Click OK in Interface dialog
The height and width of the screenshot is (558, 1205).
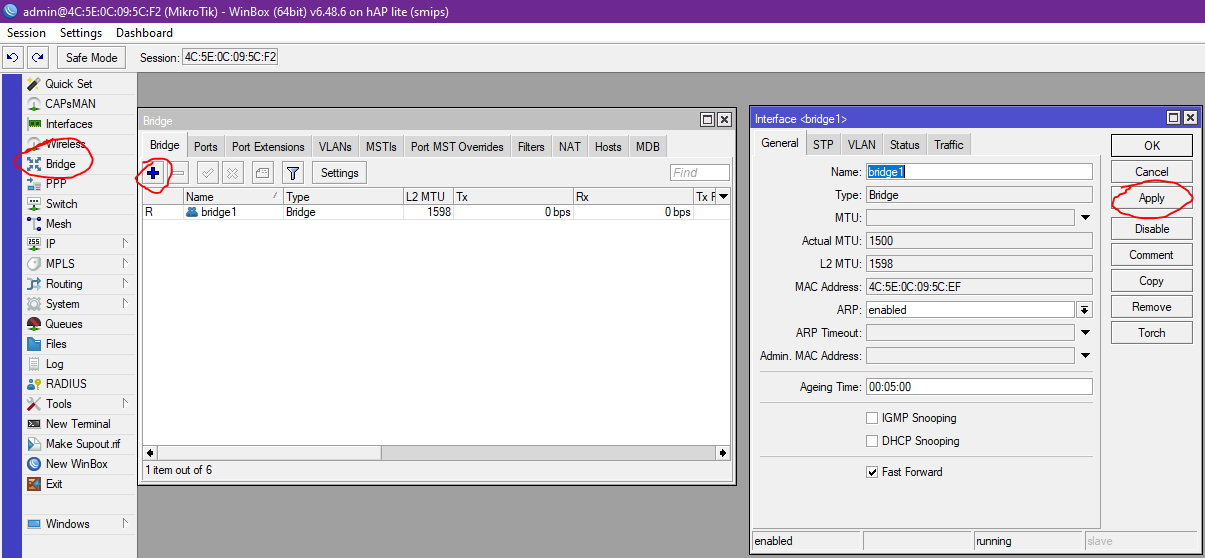1152,146
